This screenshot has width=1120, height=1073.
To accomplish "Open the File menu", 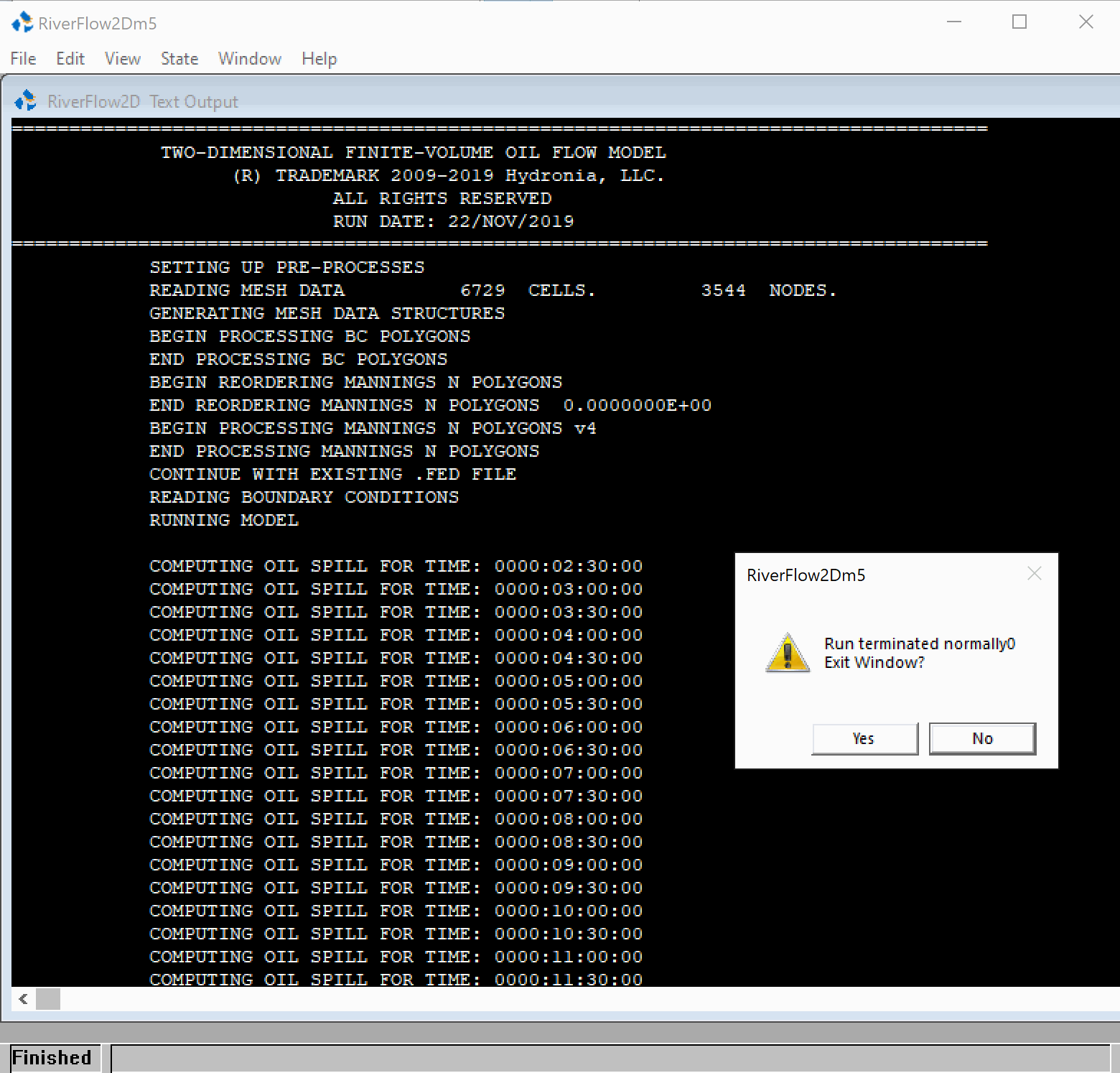I will coord(23,59).
